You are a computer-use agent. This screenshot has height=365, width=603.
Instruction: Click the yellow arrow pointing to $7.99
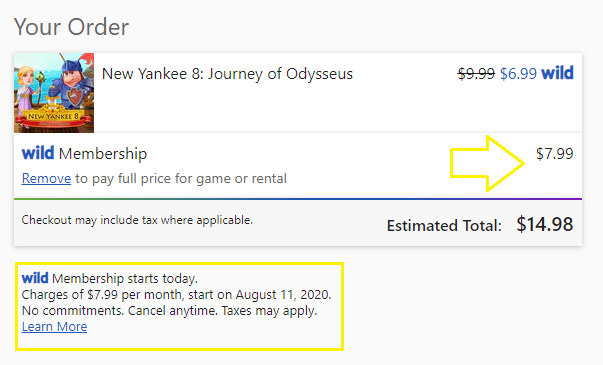[x=487, y=163]
